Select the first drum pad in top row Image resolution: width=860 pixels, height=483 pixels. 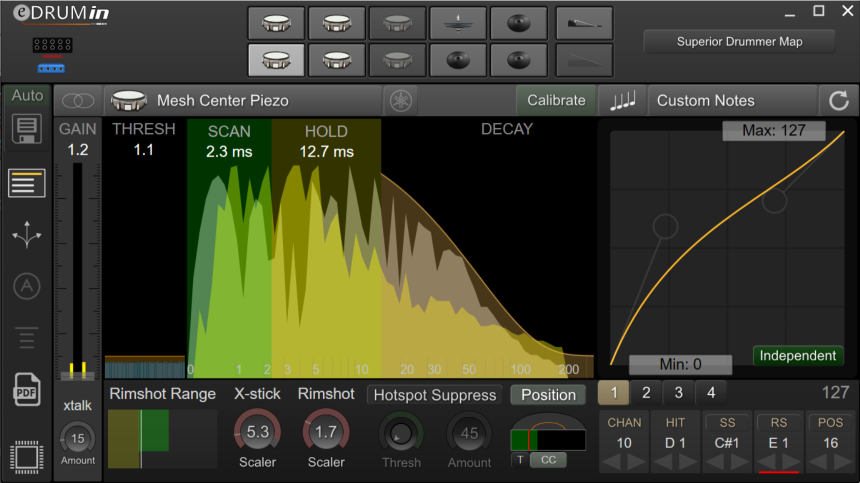pos(276,24)
